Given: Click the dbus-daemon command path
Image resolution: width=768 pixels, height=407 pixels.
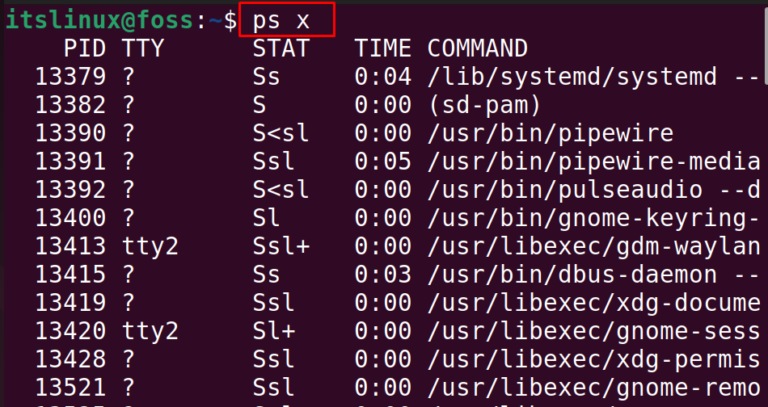Looking at the screenshot, I should tap(594, 275).
